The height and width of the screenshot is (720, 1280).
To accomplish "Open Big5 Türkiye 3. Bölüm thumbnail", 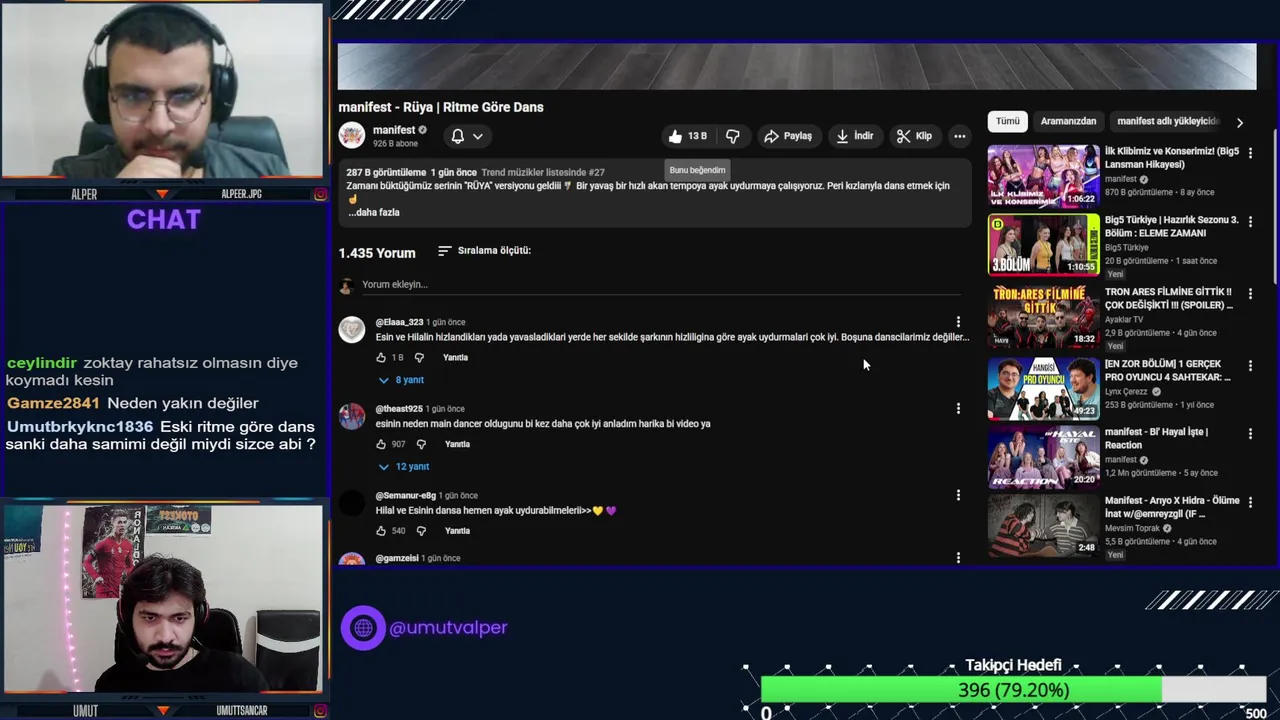I will coord(1043,244).
